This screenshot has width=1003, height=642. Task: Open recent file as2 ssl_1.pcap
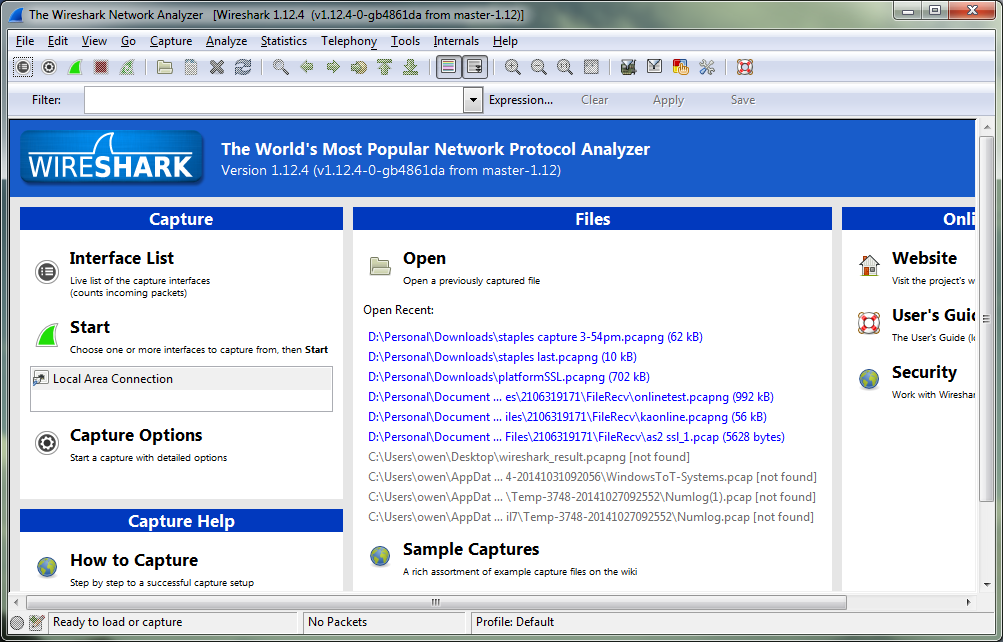[576, 437]
